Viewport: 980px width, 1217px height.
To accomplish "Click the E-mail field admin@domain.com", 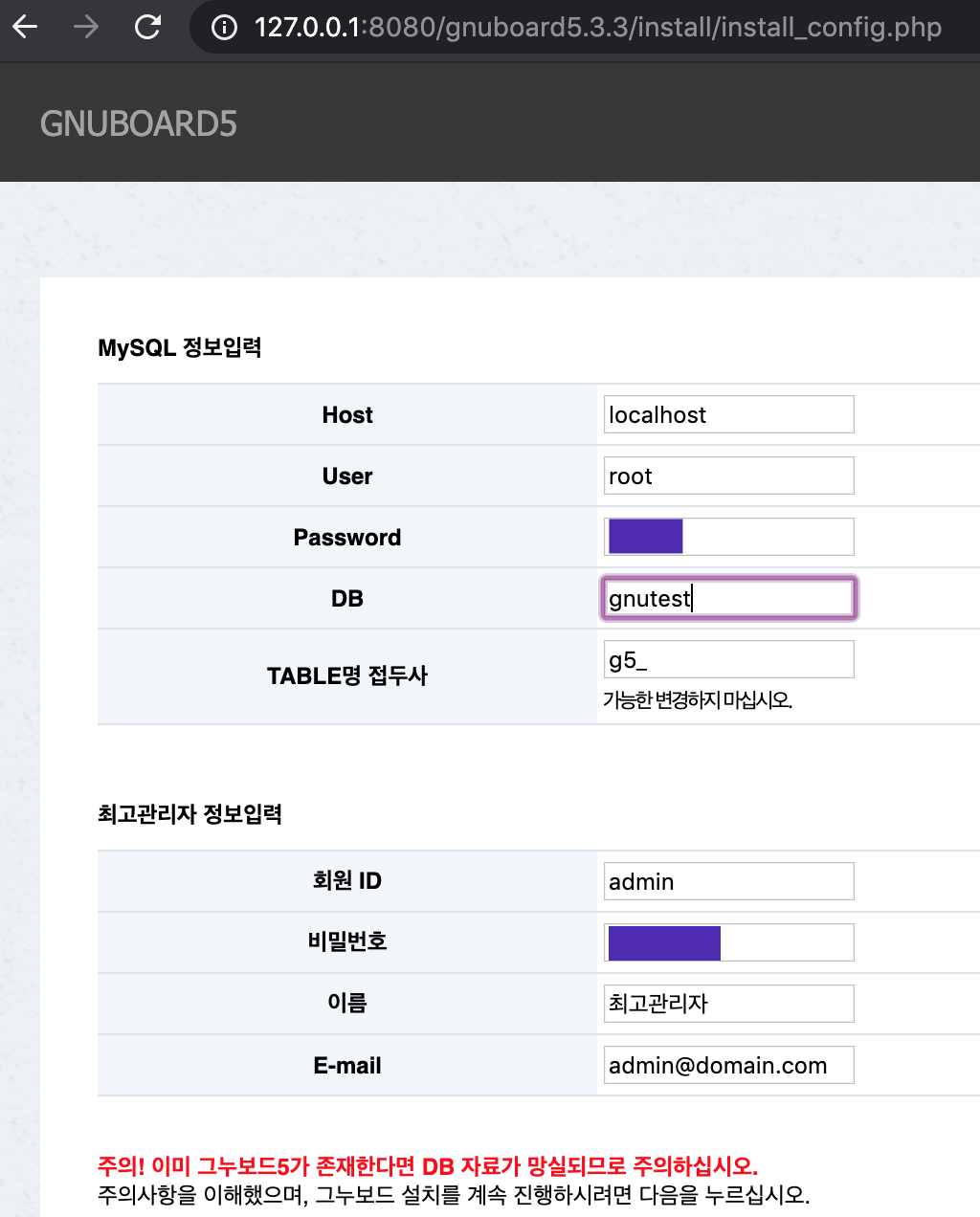I will click(728, 1065).
